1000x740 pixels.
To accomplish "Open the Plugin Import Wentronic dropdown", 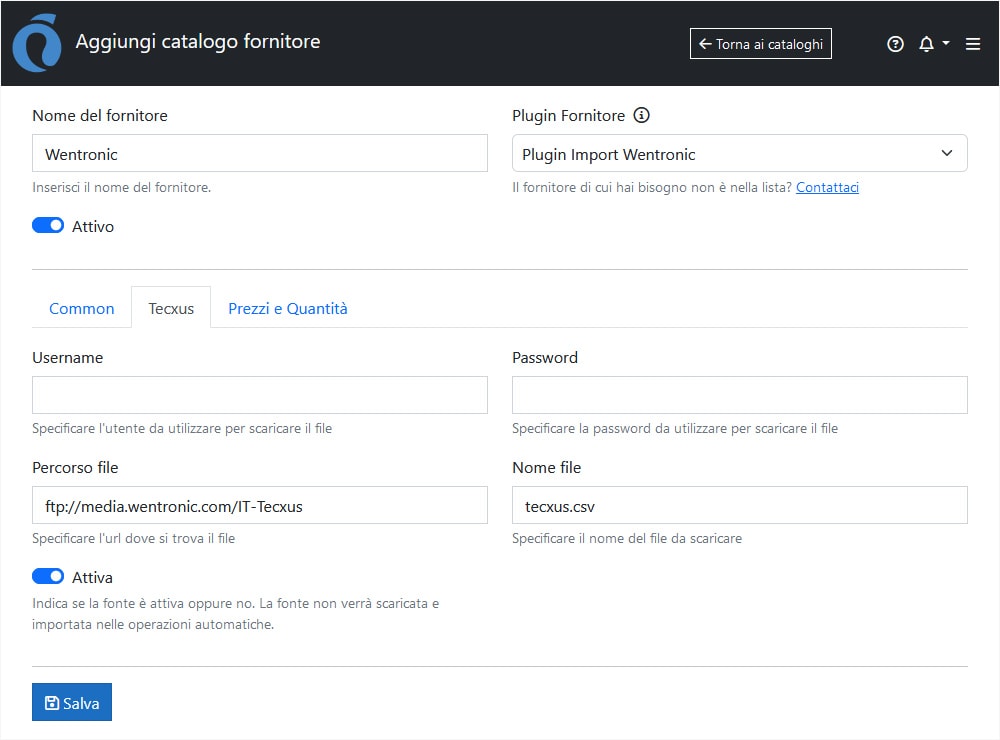I will [x=739, y=154].
